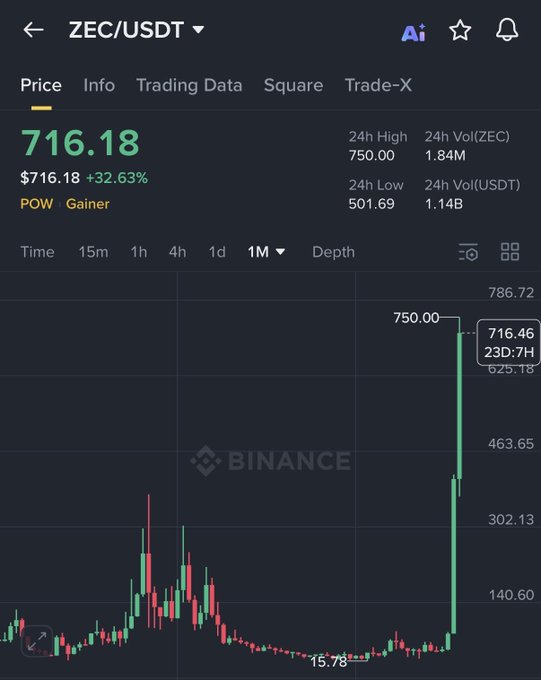Screen dimensions: 541x680
Task: Click the 24h High value 750.00
Action: click(371, 155)
